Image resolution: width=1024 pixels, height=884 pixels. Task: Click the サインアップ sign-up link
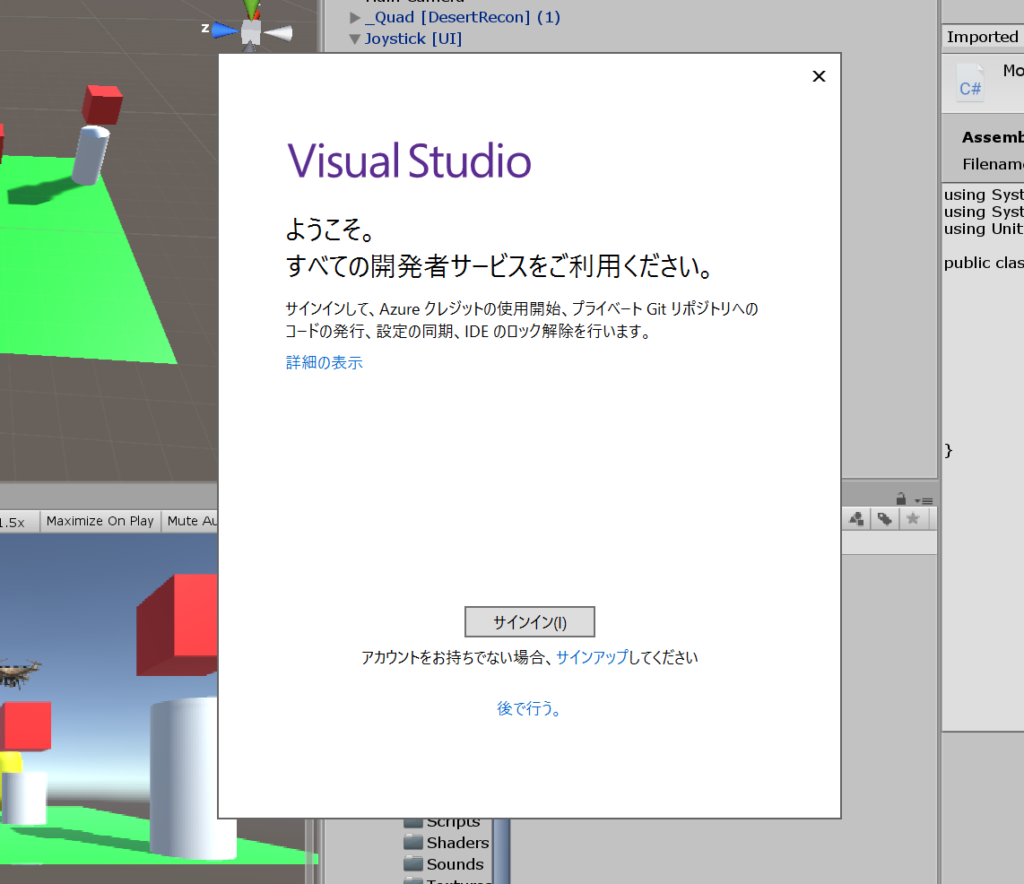tap(592, 657)
